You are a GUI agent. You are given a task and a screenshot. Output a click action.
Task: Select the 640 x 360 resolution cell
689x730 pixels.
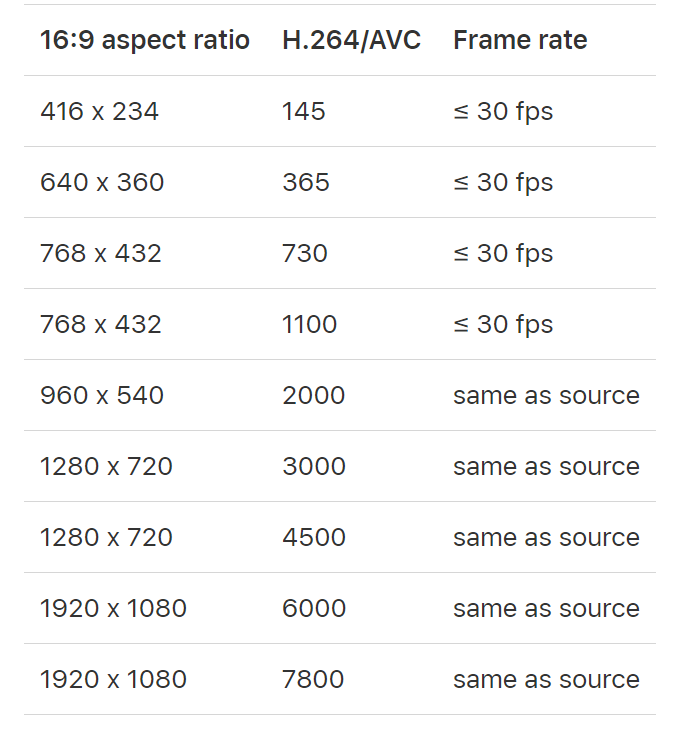[102, 182]
